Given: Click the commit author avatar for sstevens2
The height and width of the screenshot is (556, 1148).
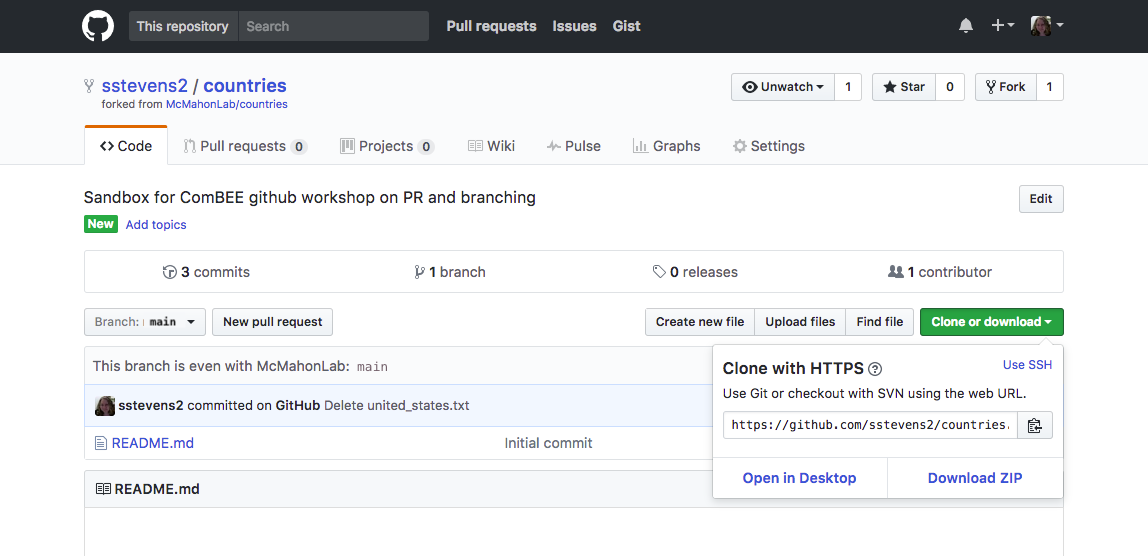Looking at the screenshot, I should coord(105,406).
